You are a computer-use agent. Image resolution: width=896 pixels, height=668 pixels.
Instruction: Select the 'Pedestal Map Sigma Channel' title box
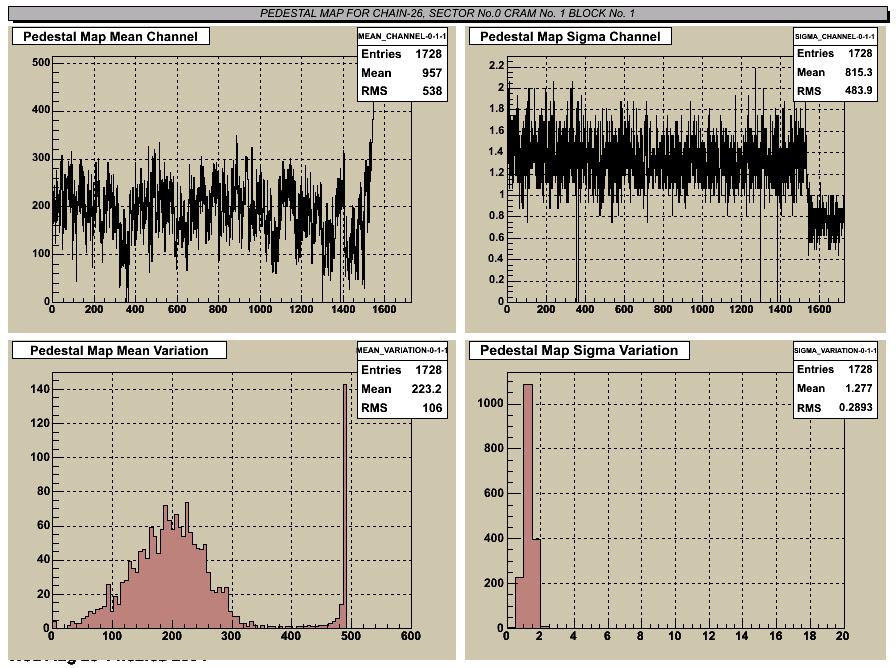pyautogui.click(x=570, y=37)
